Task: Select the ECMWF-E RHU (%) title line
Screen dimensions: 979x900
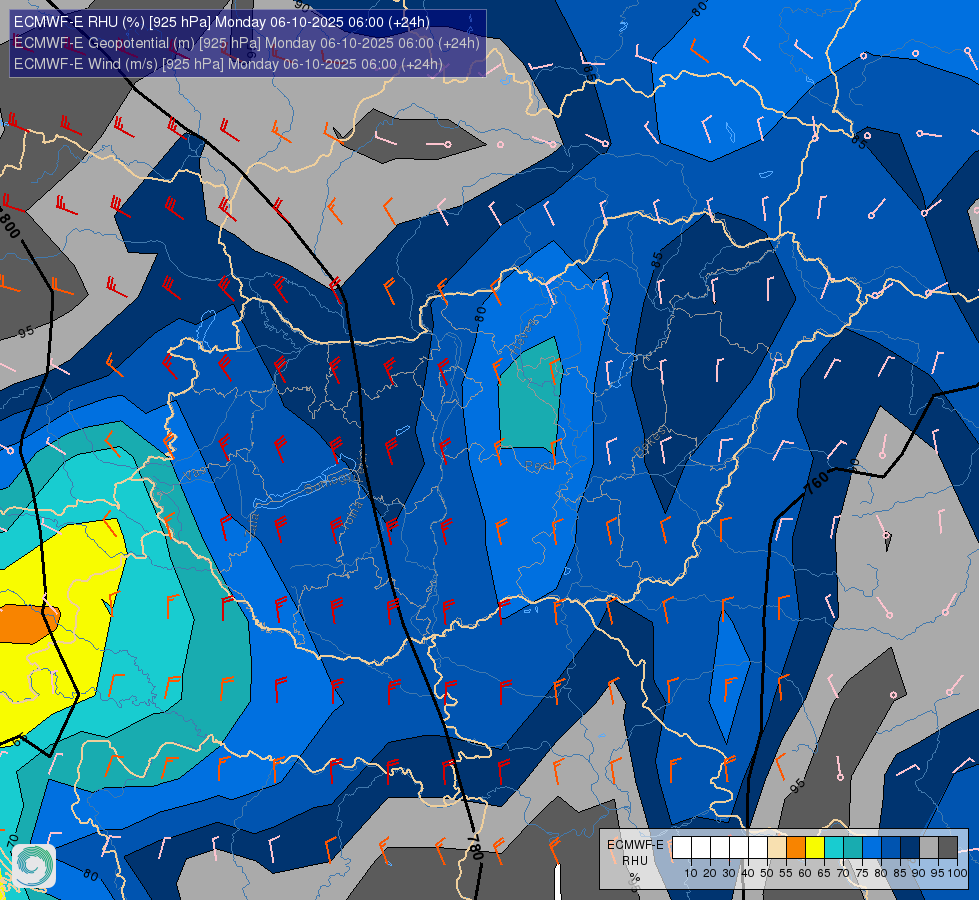Action: click(x=222, y=22)
